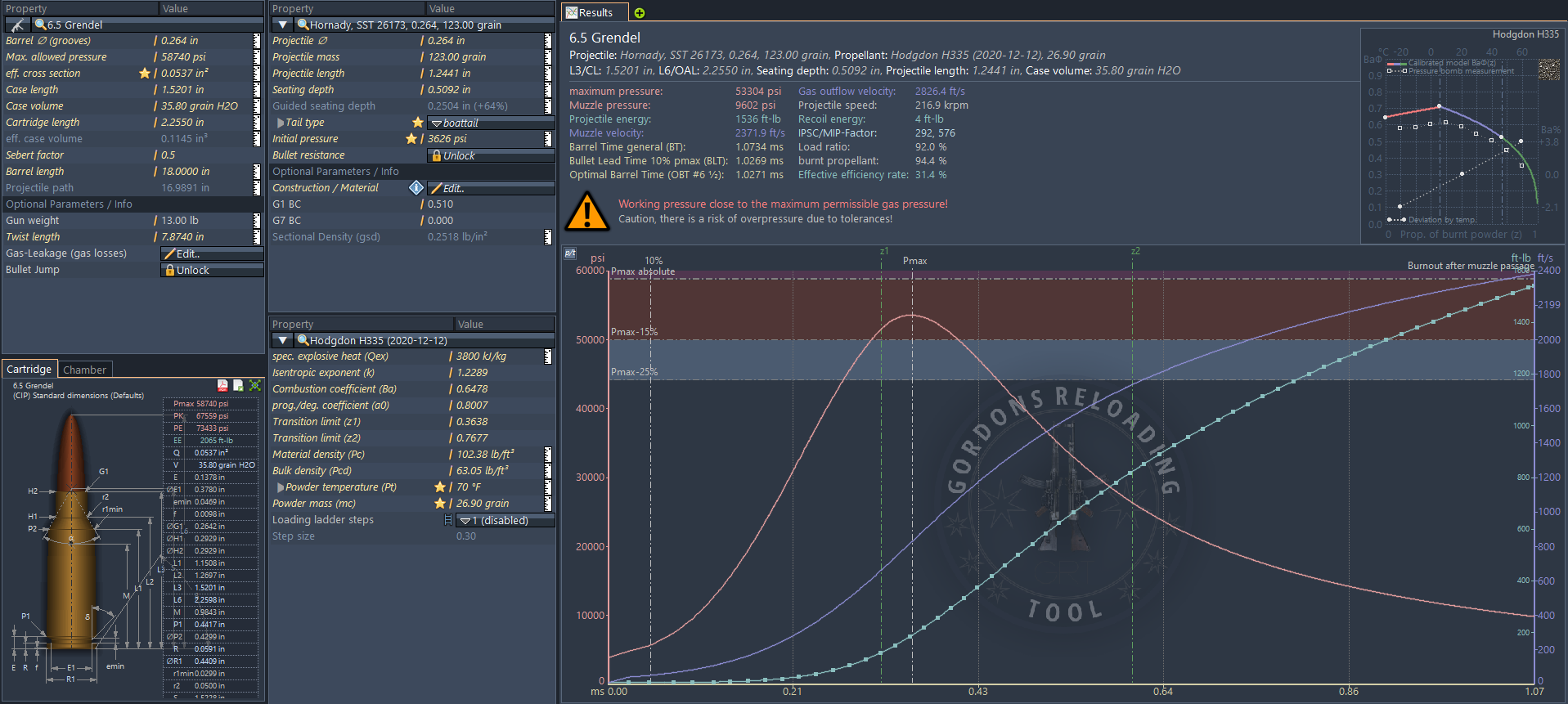Image resolution: width=1568 pixels, height=704 pixels.
Task: Click the Combustion coefficient value 0.6478
Action: click(472, 389)
